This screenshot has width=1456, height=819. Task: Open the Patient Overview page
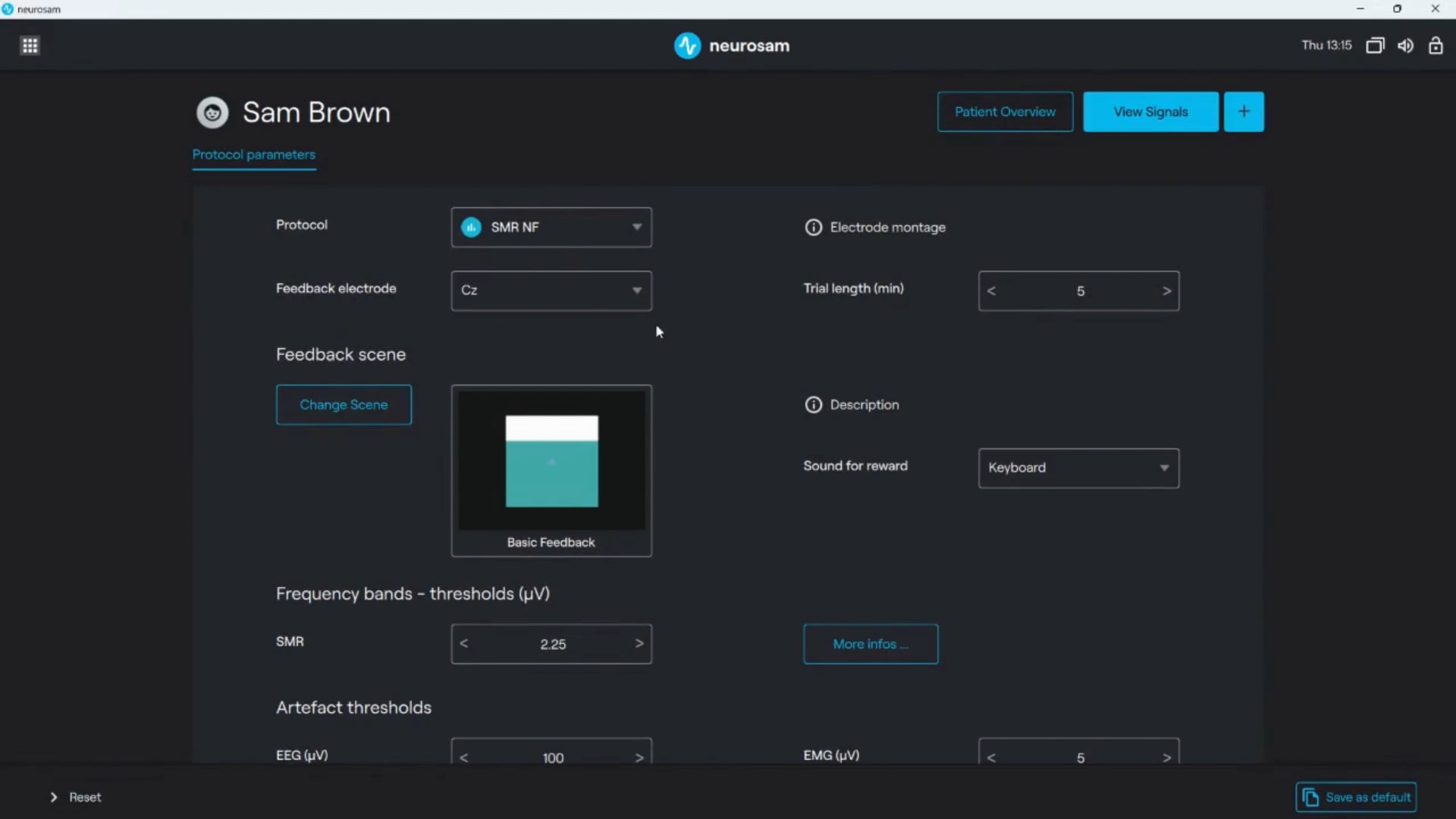(1005, 111)
